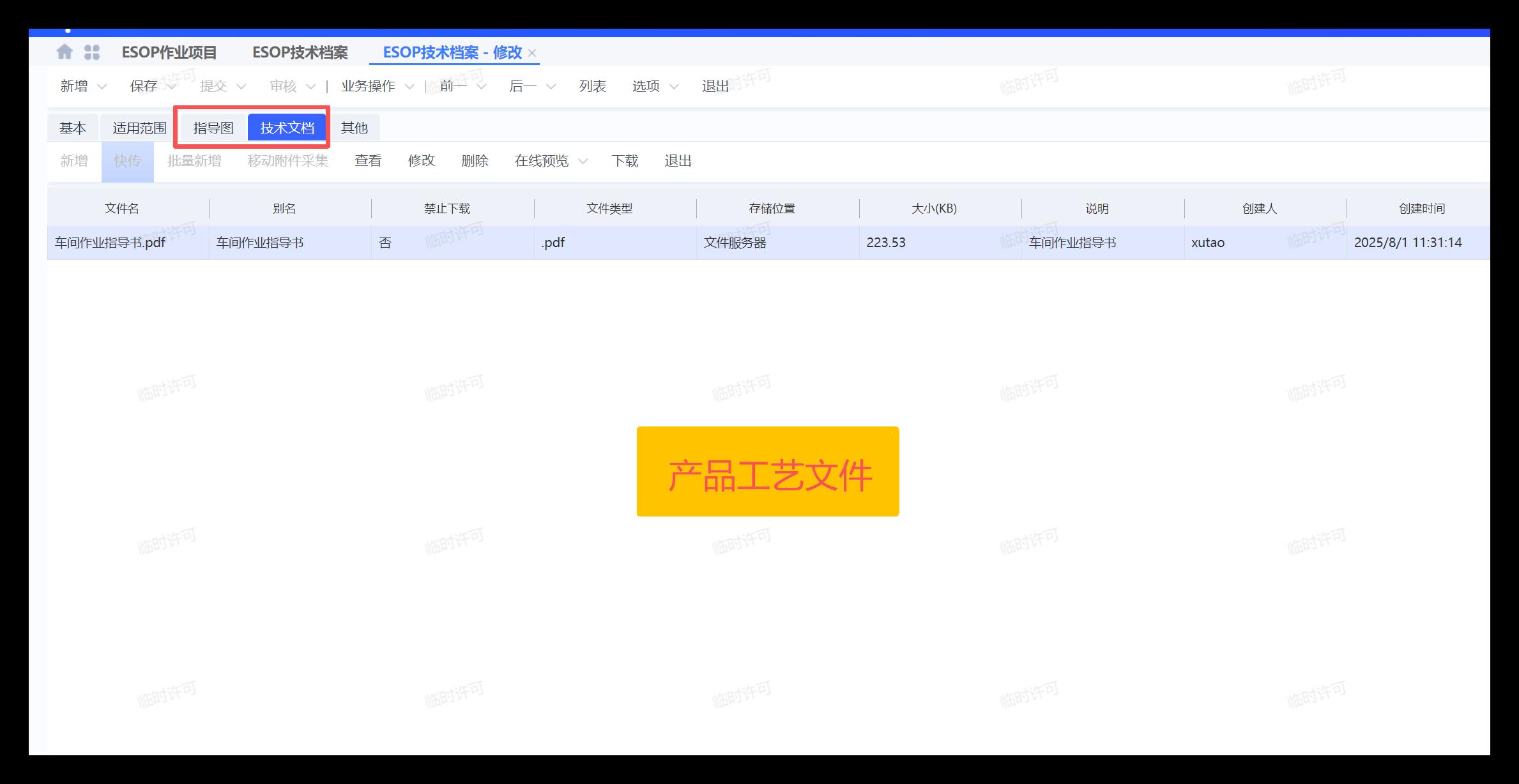Select the 车间作业指导书.pdf row
The height and width of the screenshot is (784, 1519).
click(x=110, y=243)
